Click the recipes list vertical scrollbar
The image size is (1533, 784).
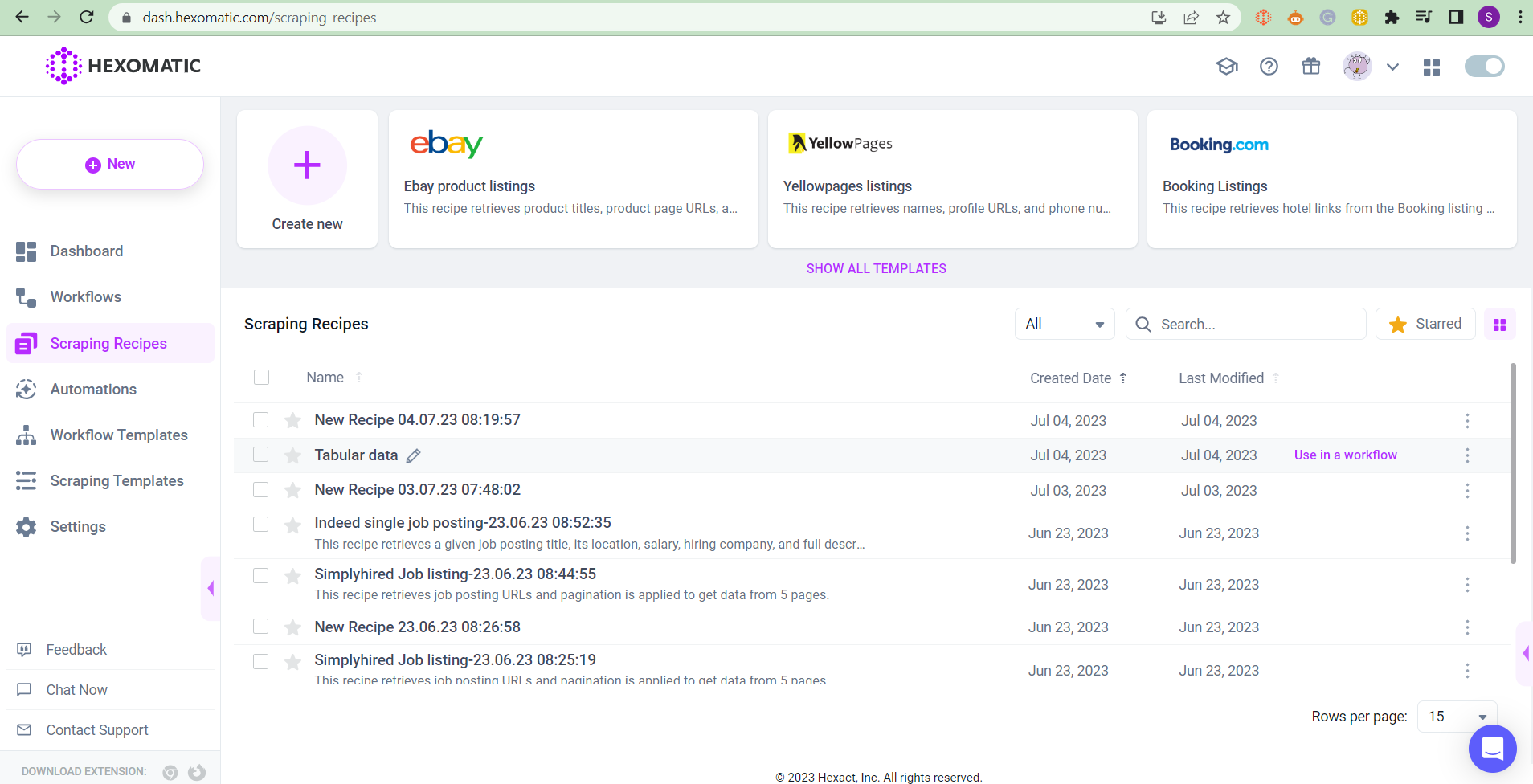point(1513,463)
